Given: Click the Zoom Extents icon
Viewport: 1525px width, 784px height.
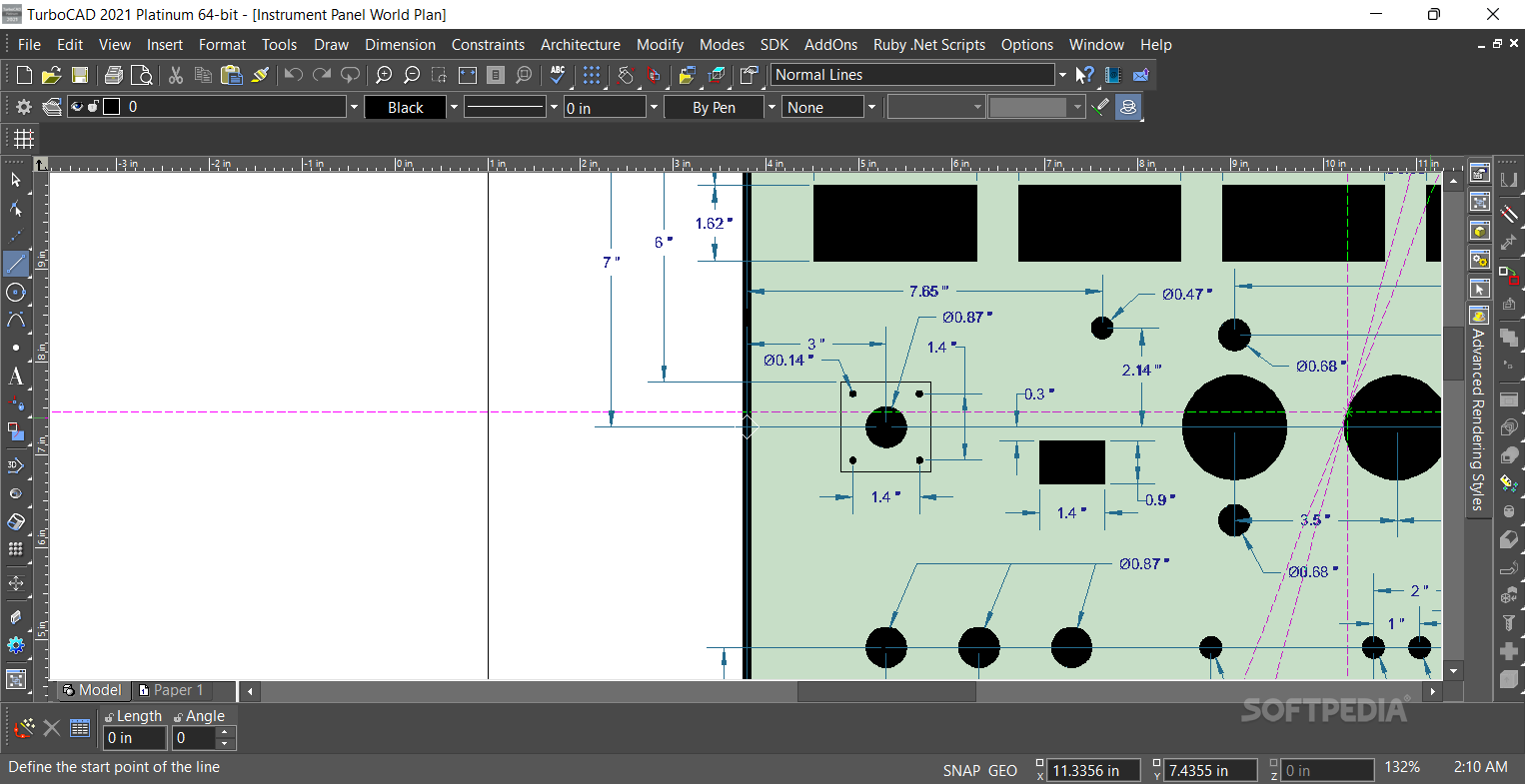Looking at the screenshot, I should [468, 75].
